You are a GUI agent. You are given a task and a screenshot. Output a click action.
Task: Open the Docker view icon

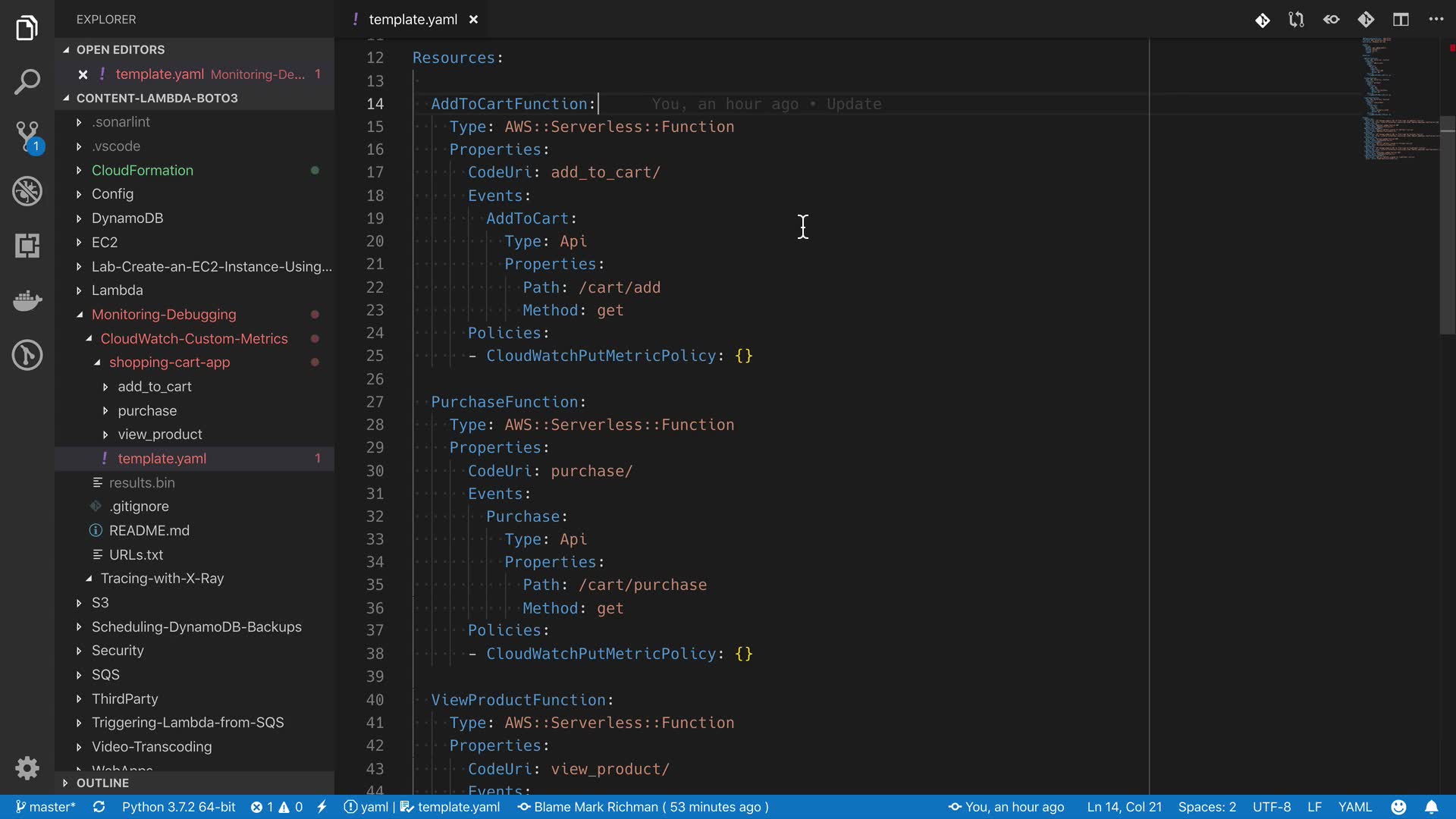[x=27, y=300]
